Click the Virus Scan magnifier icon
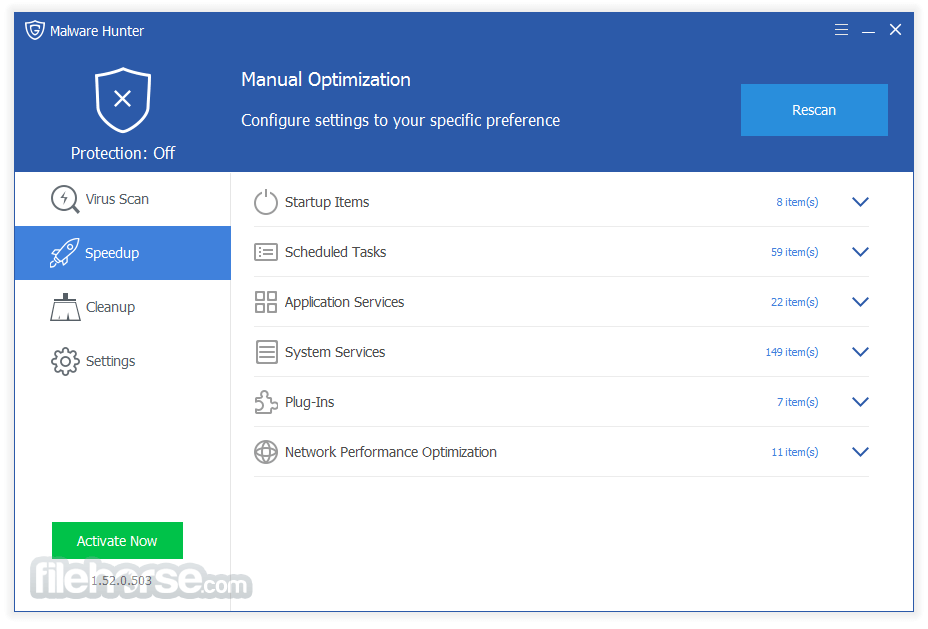The width and height of the screenshot is (928, 629). click(x=65, y=199)
